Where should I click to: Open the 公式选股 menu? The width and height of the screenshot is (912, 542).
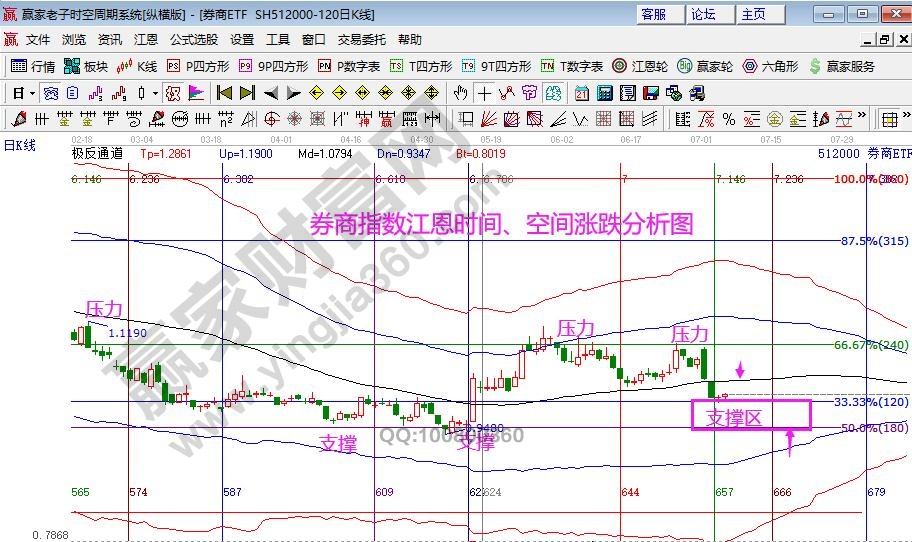point(193,40)
